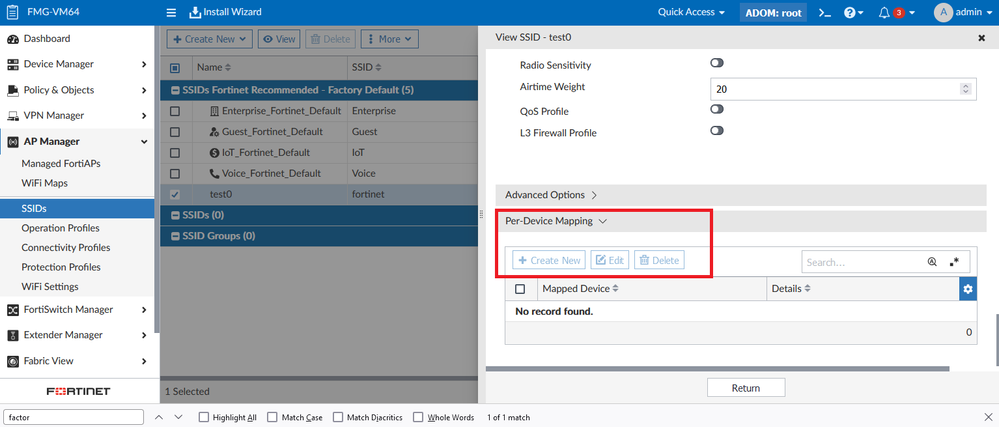
Task: Enable the L3 Firewall Profile toggle
Action: 717,131
